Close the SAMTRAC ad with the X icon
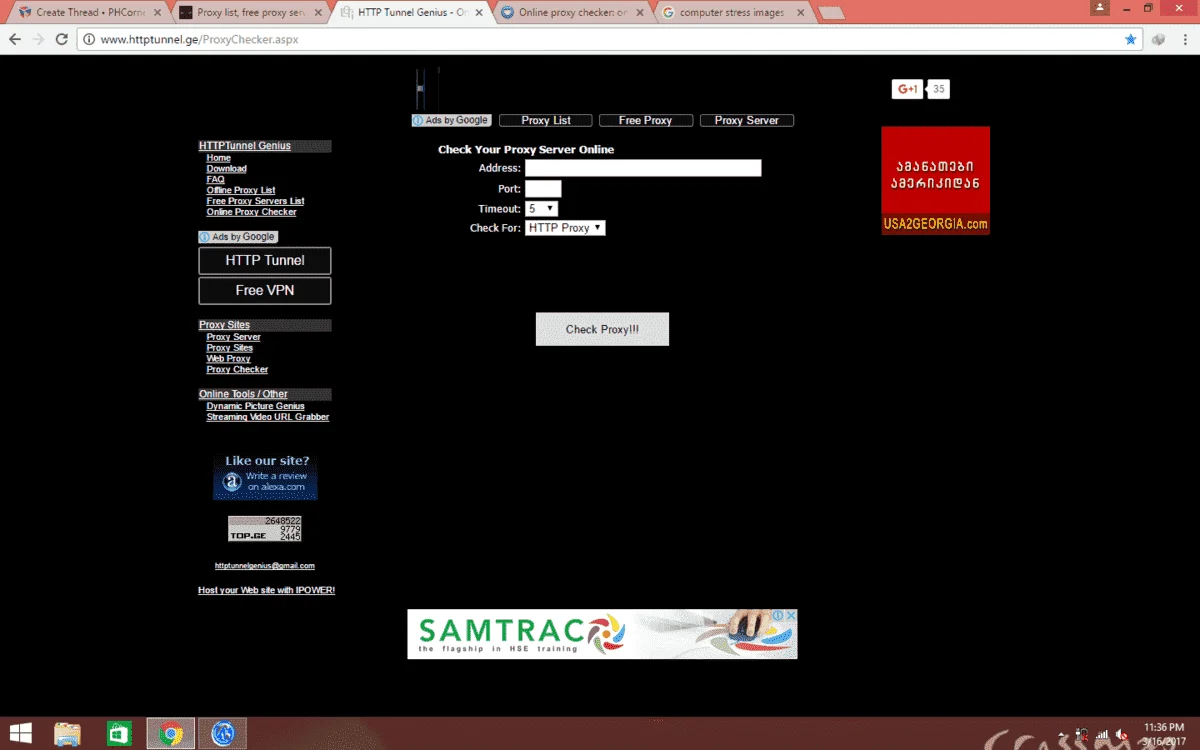The width and height of the screenshot is (1200, 750). [790, 616]
